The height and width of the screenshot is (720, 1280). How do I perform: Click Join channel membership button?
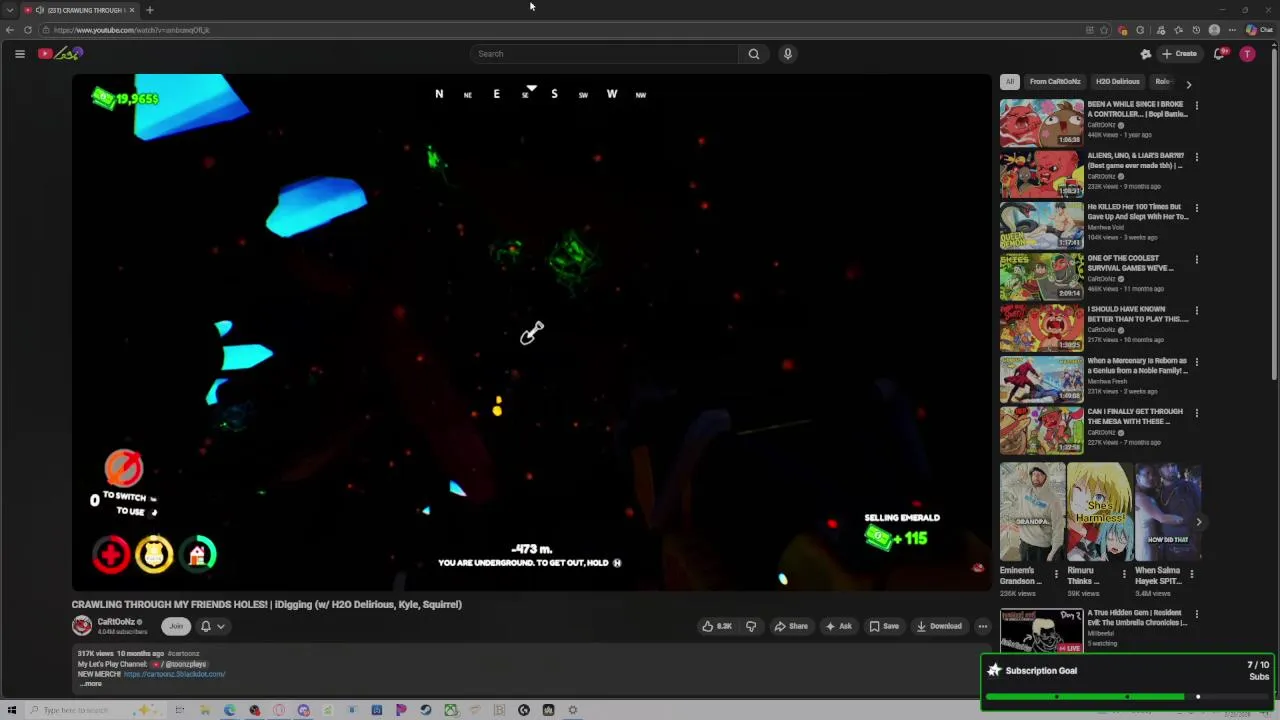tap(176, 626)
